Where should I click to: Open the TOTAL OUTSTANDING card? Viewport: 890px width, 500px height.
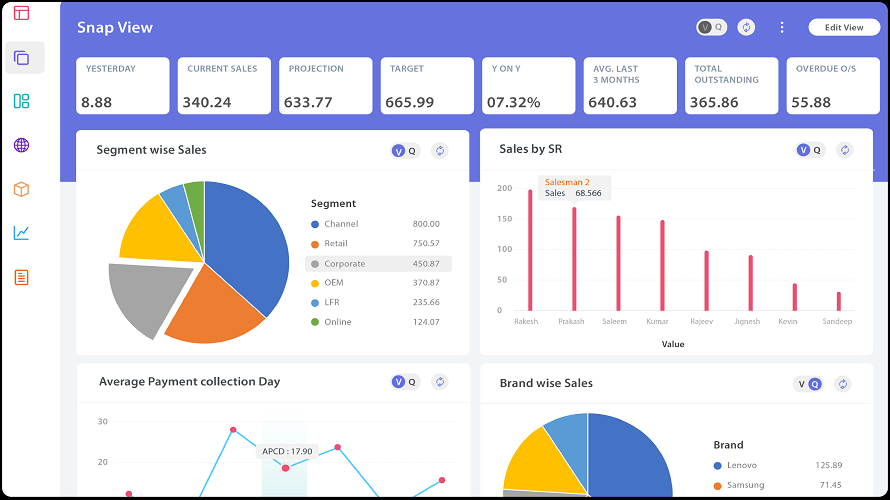[x=732, y=86]
